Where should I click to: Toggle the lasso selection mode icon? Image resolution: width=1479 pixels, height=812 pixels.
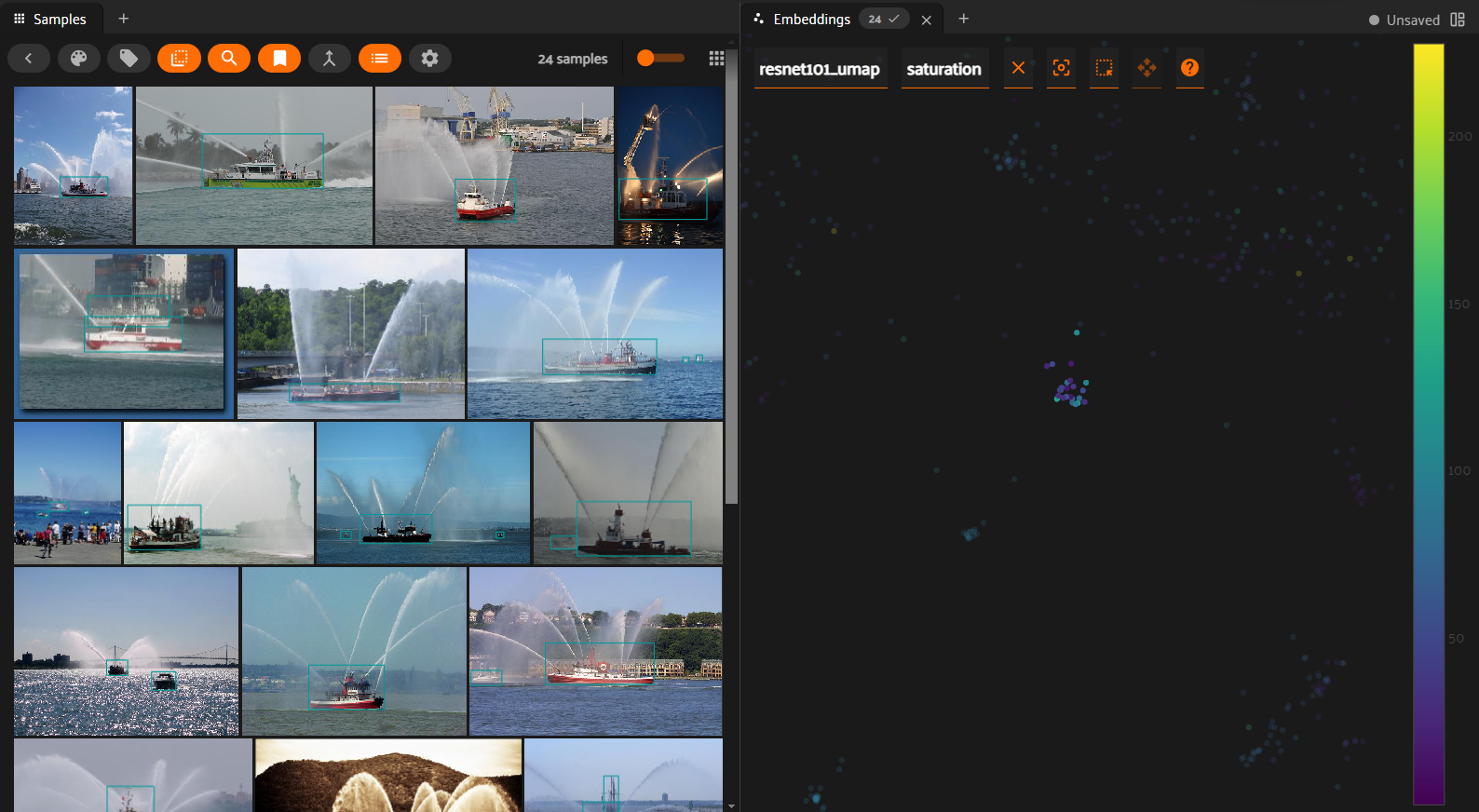(1104, 68)
